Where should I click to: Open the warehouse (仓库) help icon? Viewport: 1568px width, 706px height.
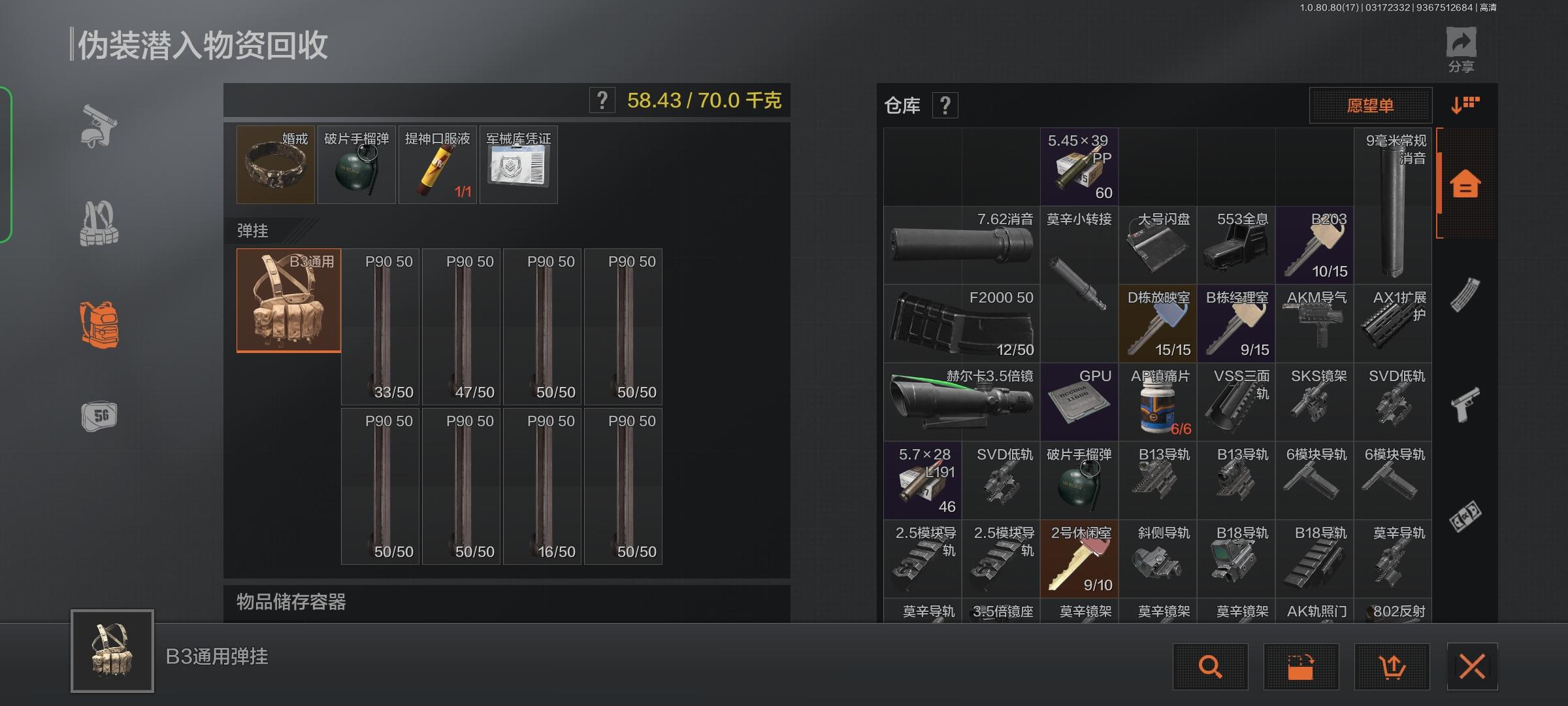point(945,105)
